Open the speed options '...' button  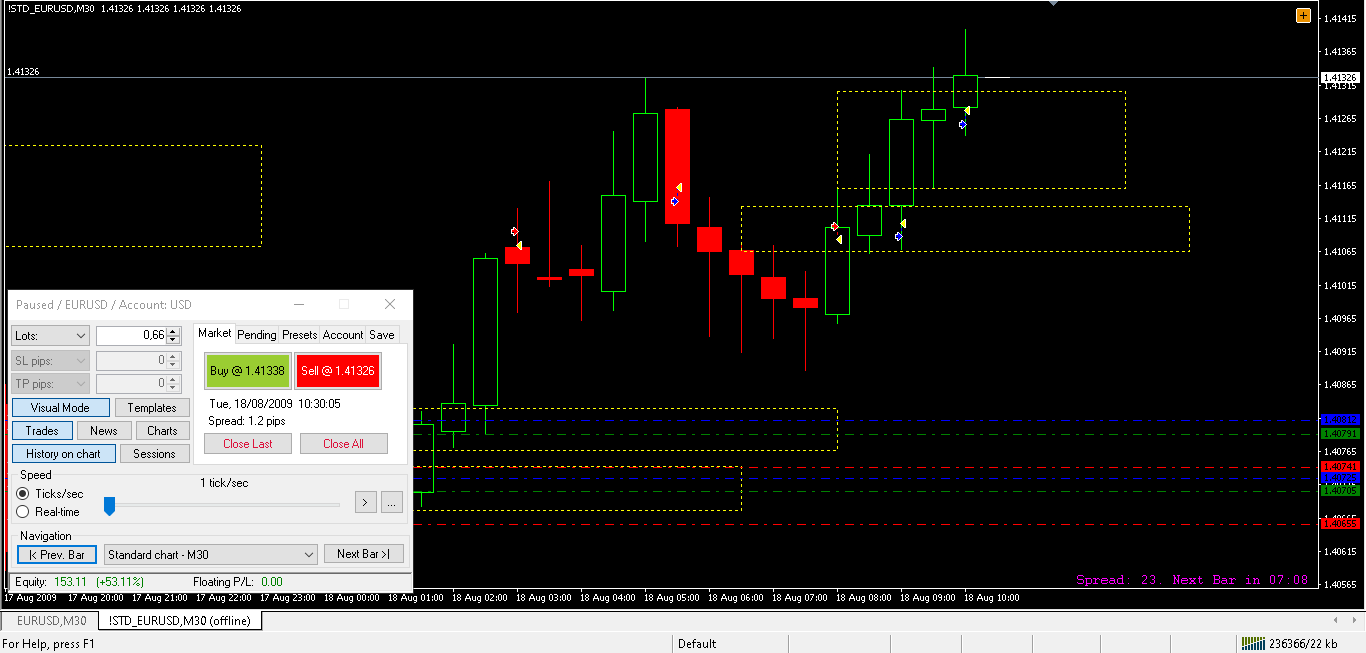[391, 502]
